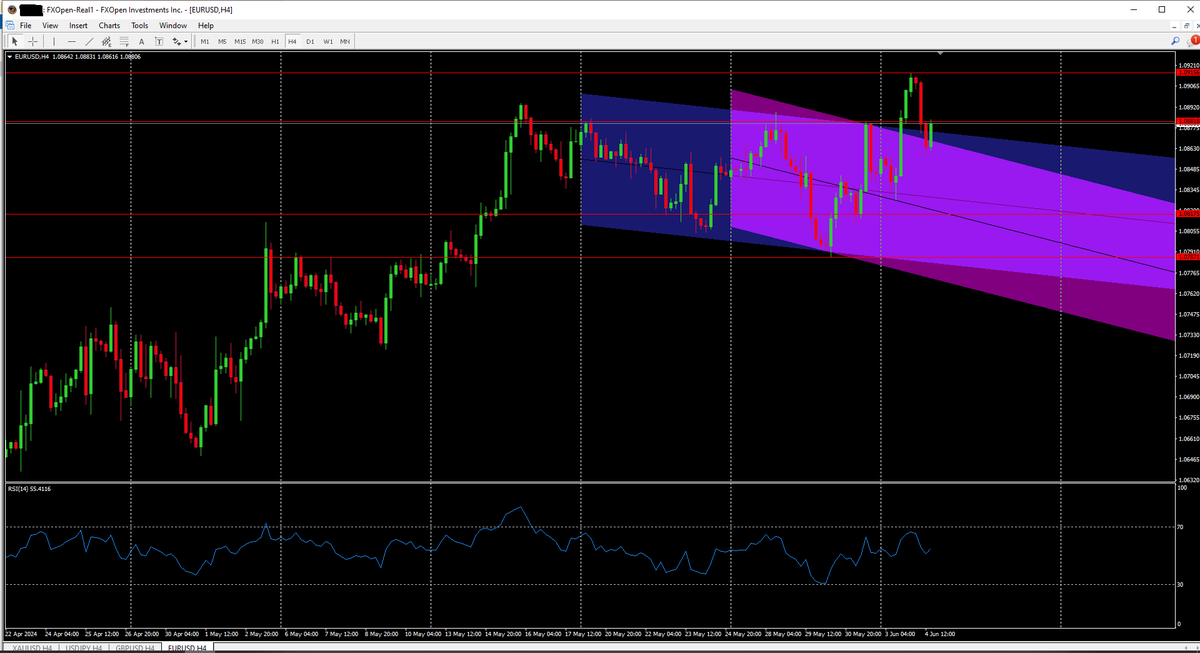Activate the Crosshair tool
This screenshot has width=1200, height=653.
point(32,41)
